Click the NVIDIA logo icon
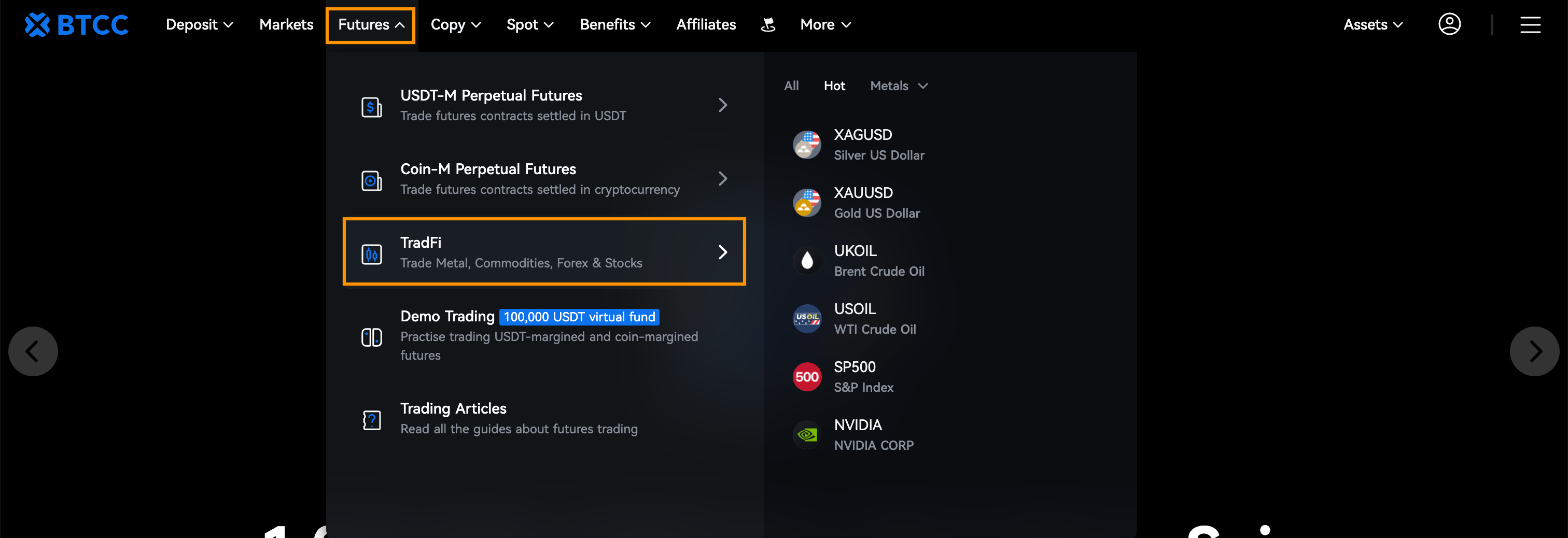The height and width of the screenshot is (538, 1568). (806, 434)
